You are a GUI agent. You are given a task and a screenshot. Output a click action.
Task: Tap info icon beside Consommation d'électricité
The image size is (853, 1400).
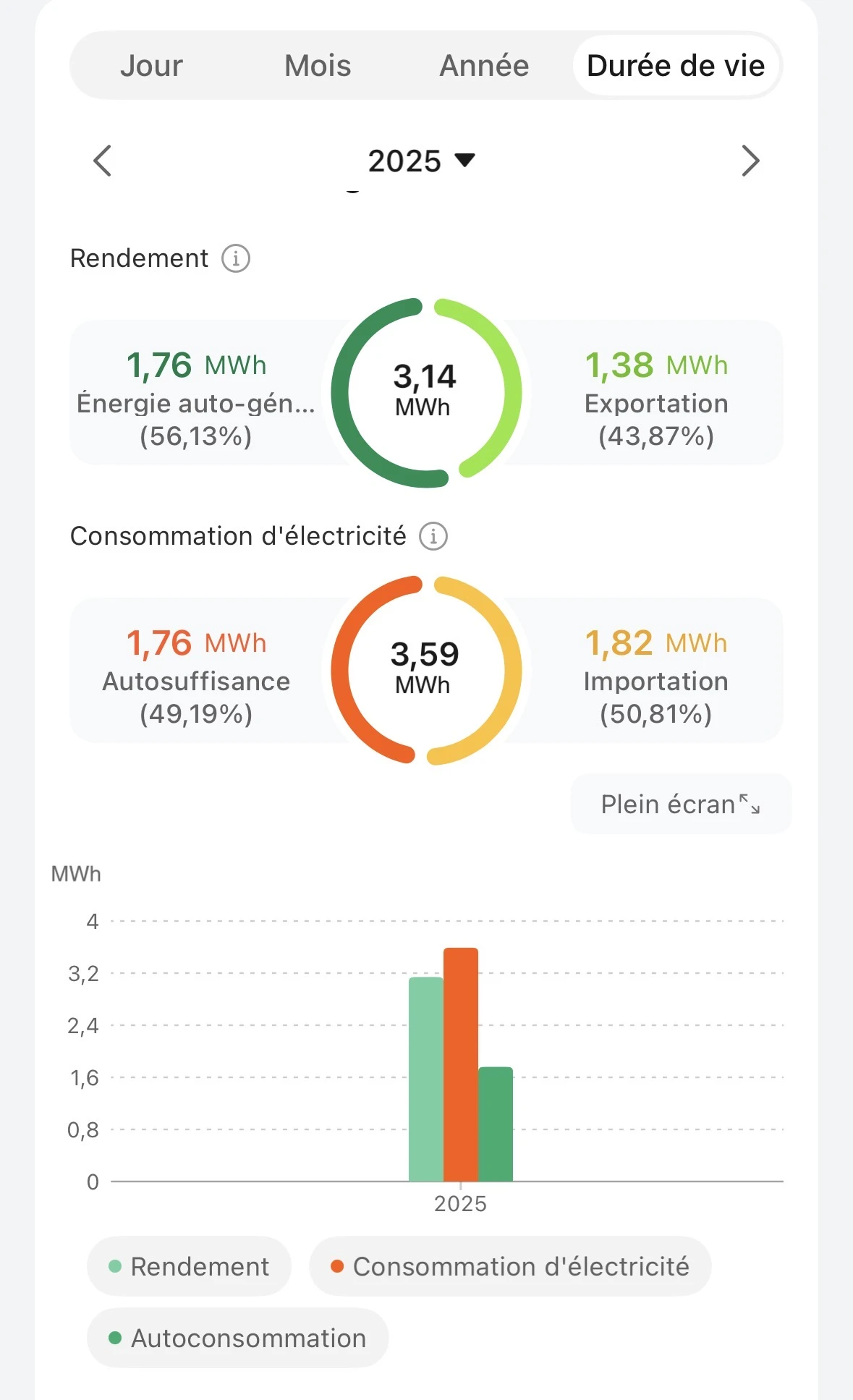point(433,536)
